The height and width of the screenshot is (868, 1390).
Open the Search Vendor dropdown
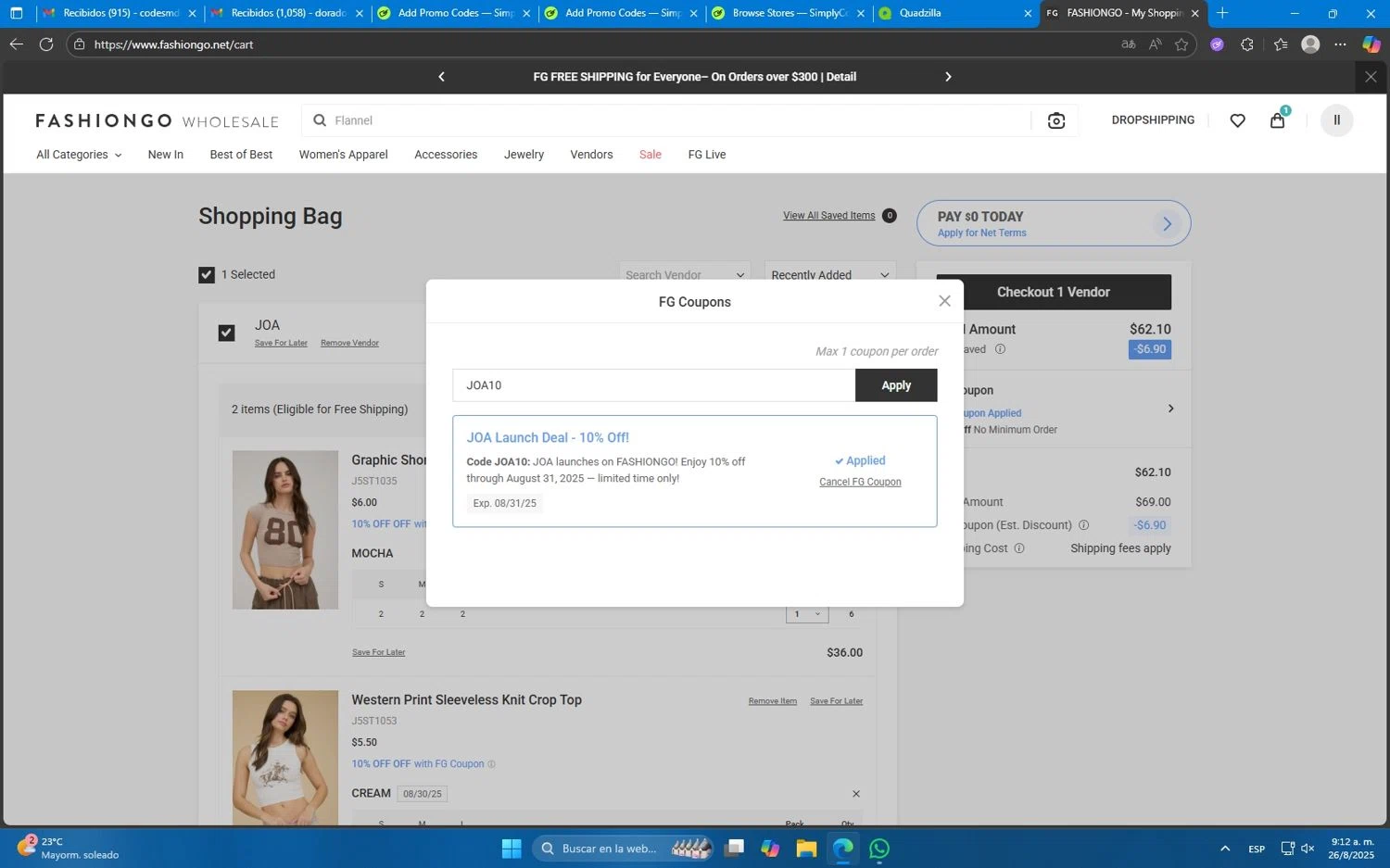click(x=685, y=274)
